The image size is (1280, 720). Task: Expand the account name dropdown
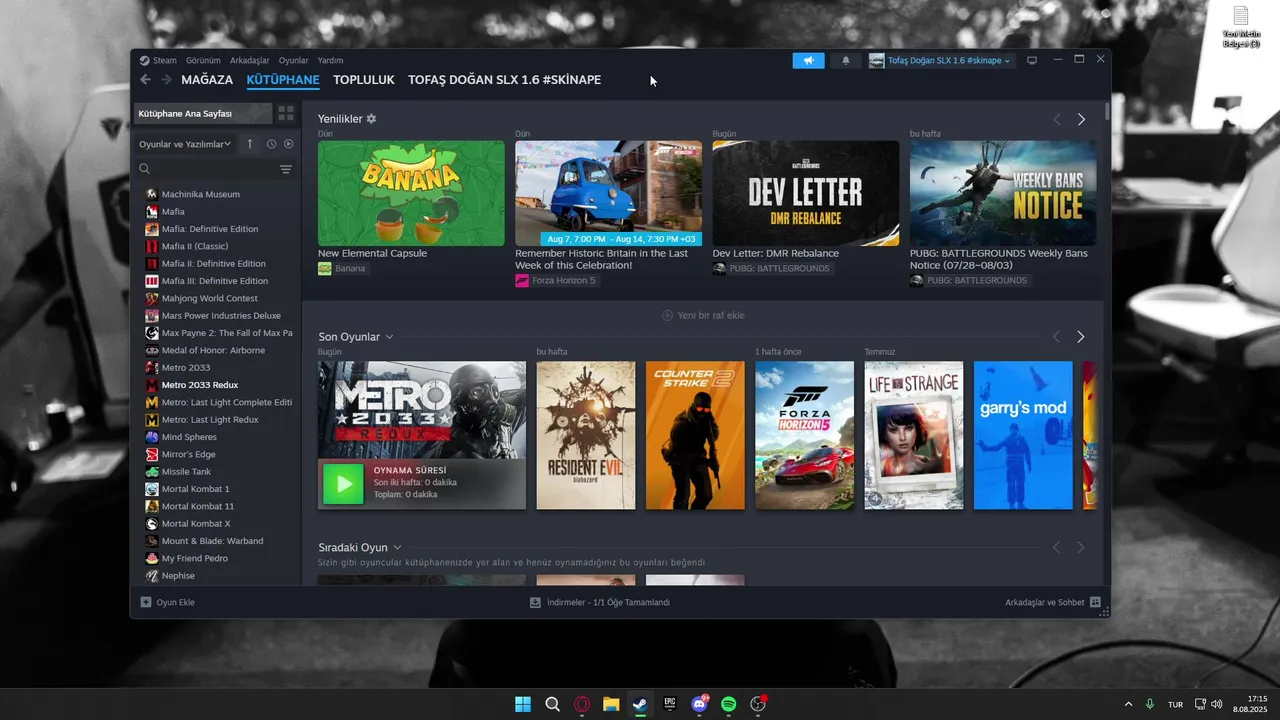941,61
